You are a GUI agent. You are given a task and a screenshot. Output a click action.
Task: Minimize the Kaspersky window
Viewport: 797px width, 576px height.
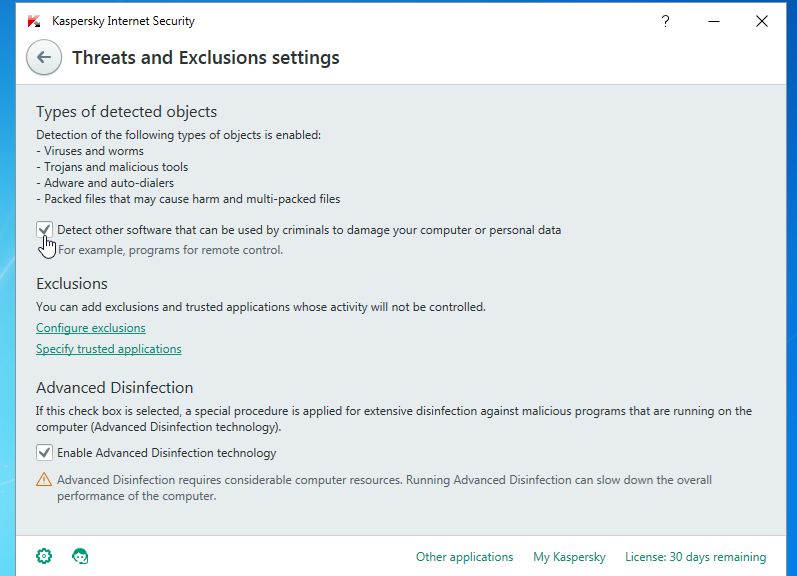714,21
